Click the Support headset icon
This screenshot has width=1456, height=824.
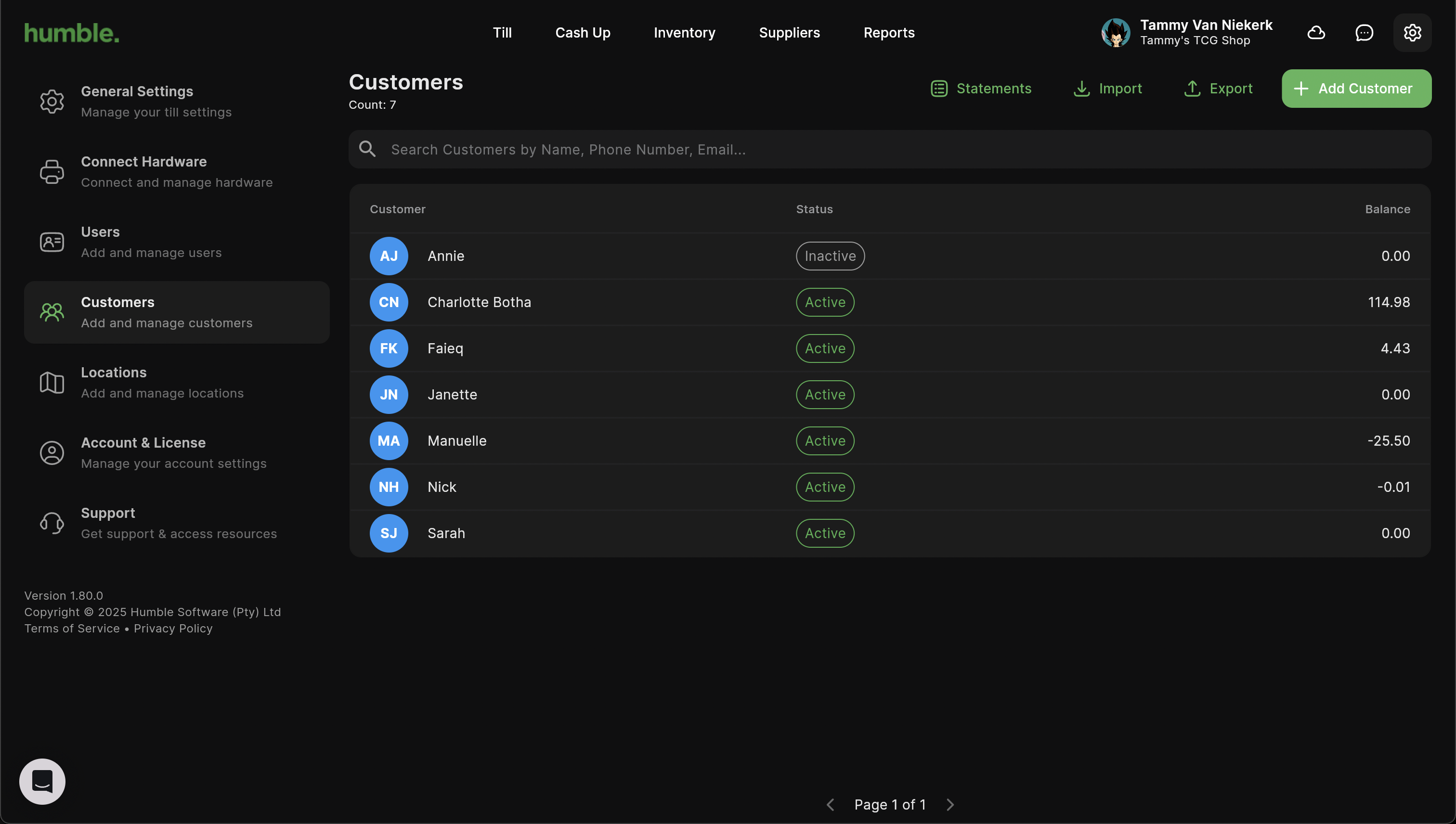tap(52, 524)
